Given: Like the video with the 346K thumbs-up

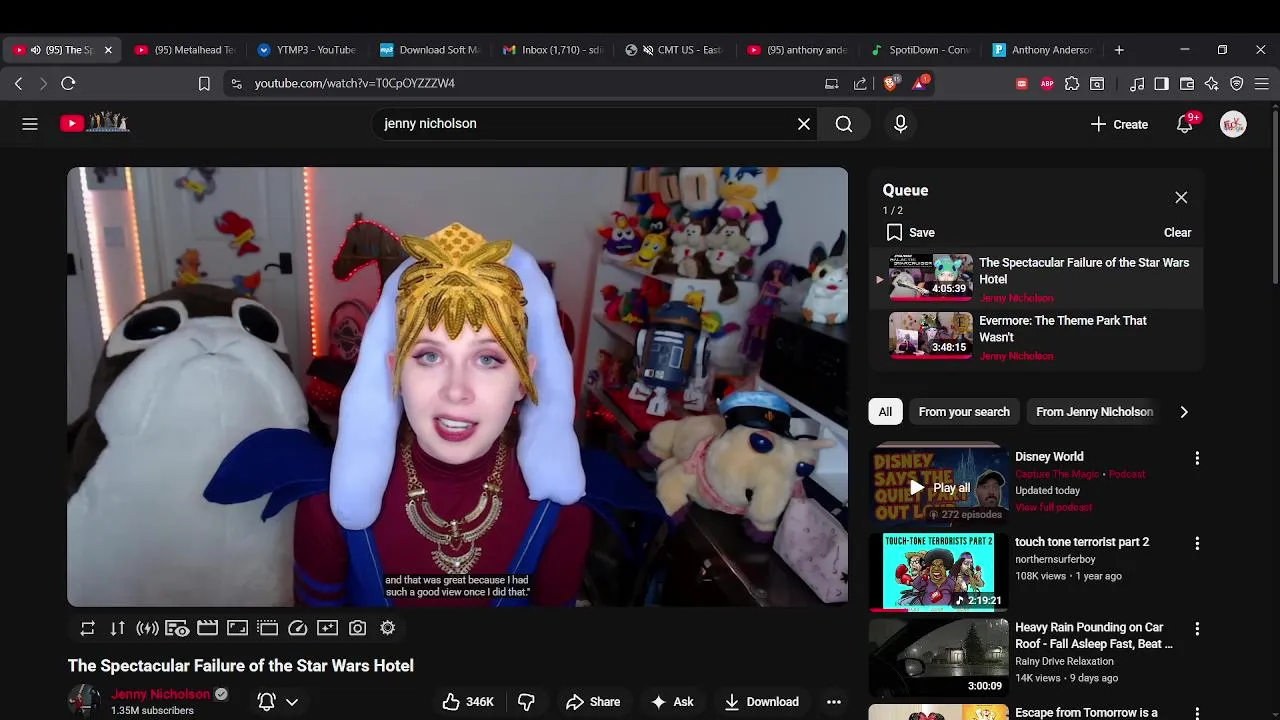Looking at the screenshot, I should point(468,702).
